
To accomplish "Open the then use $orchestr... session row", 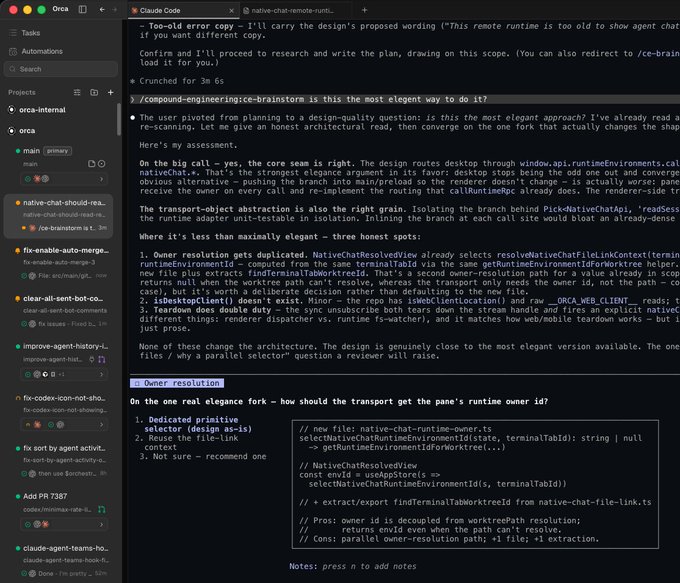I will click(64, 473).
